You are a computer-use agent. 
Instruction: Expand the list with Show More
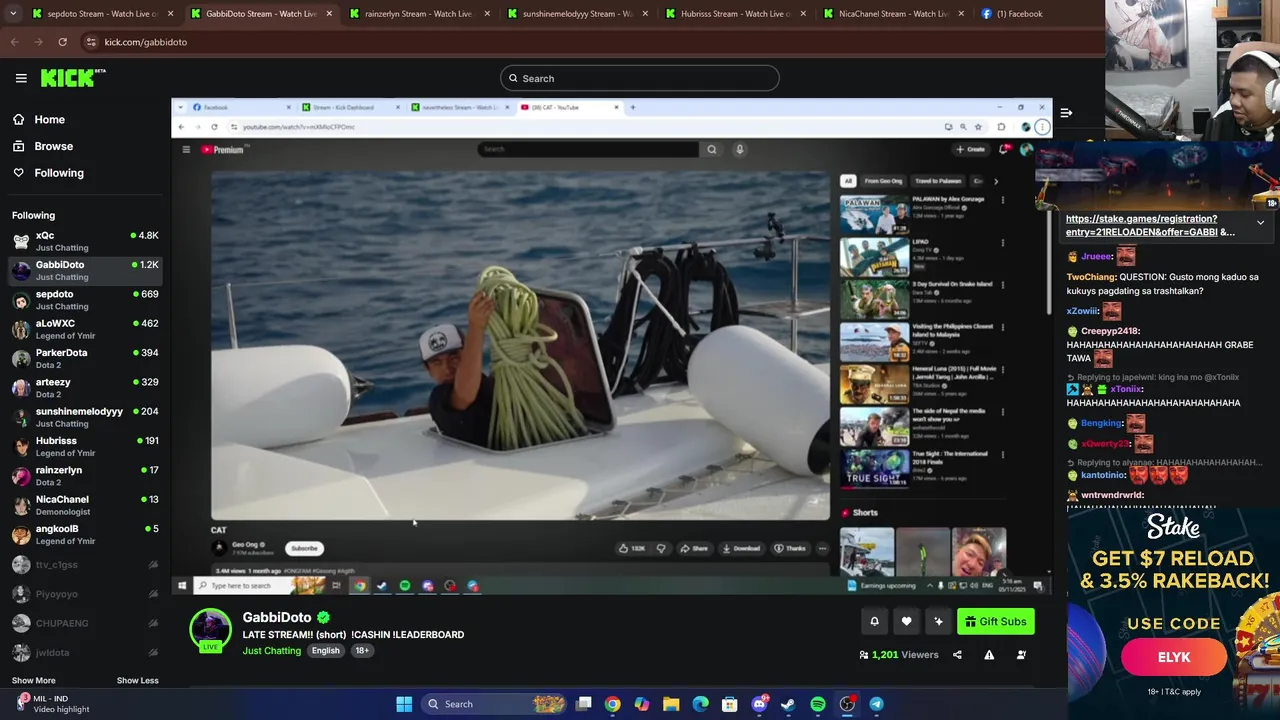pos(33,680)
